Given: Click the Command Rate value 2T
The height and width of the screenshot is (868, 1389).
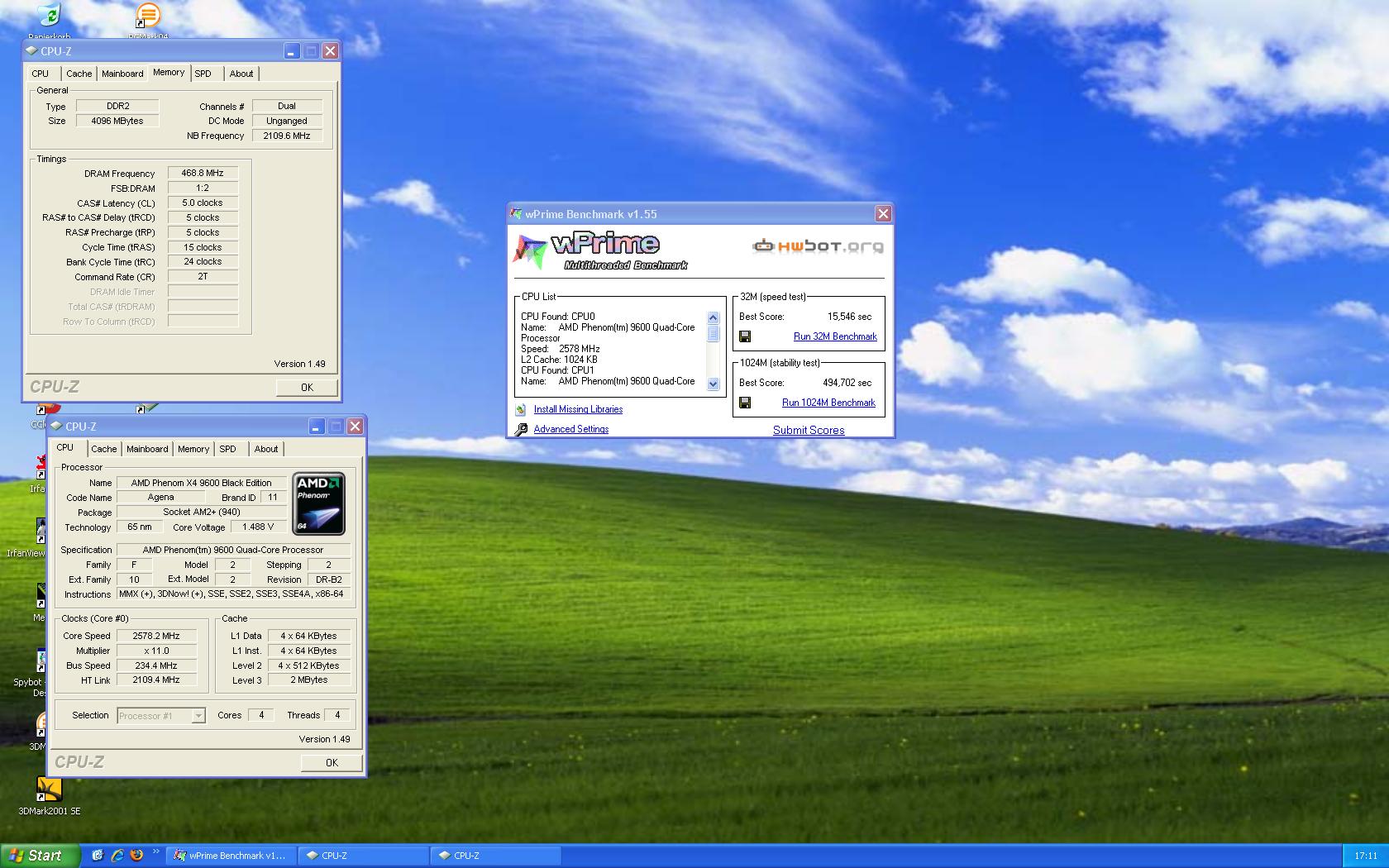Looking at the screenshot, I should coord(203,277).
